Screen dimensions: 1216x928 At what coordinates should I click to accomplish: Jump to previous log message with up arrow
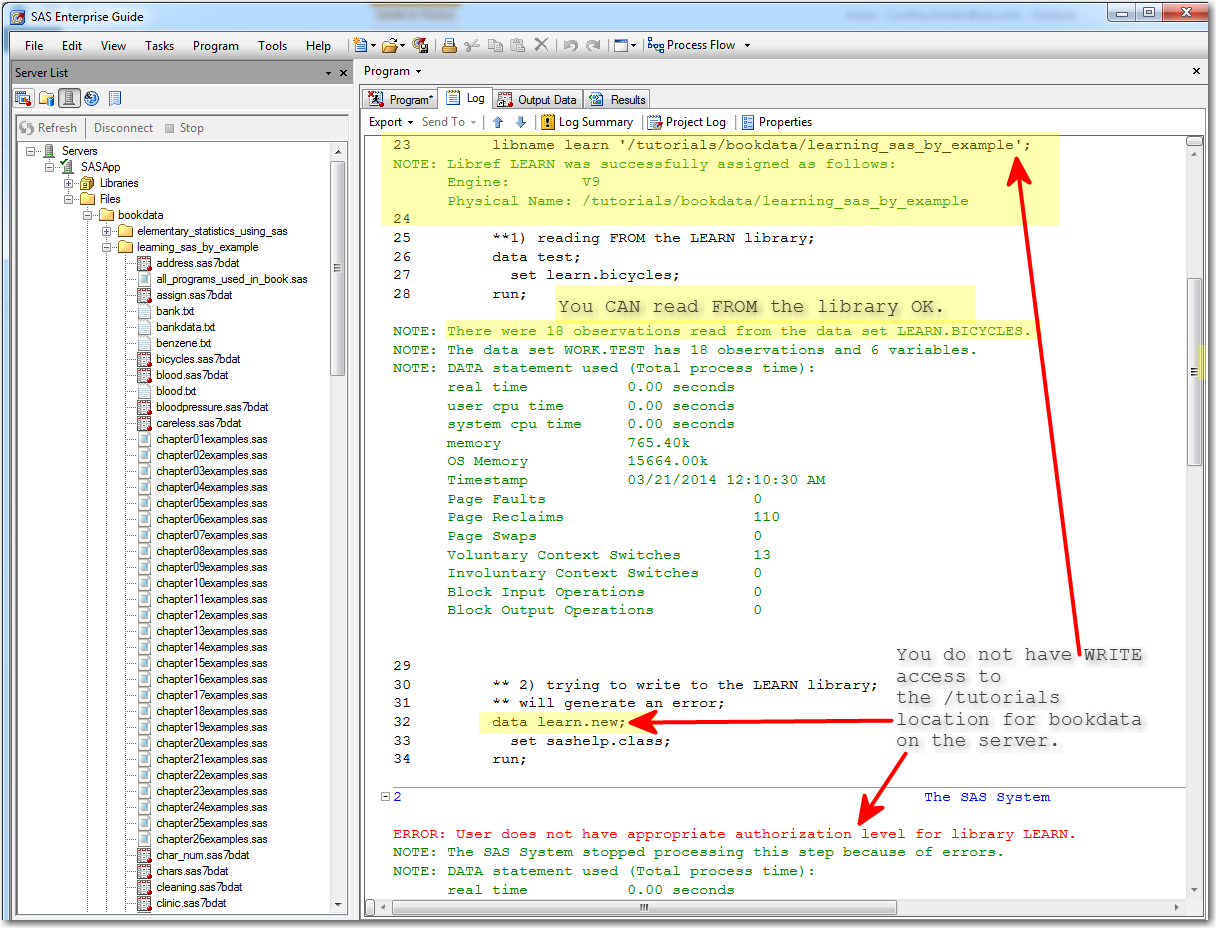(498, 122)
